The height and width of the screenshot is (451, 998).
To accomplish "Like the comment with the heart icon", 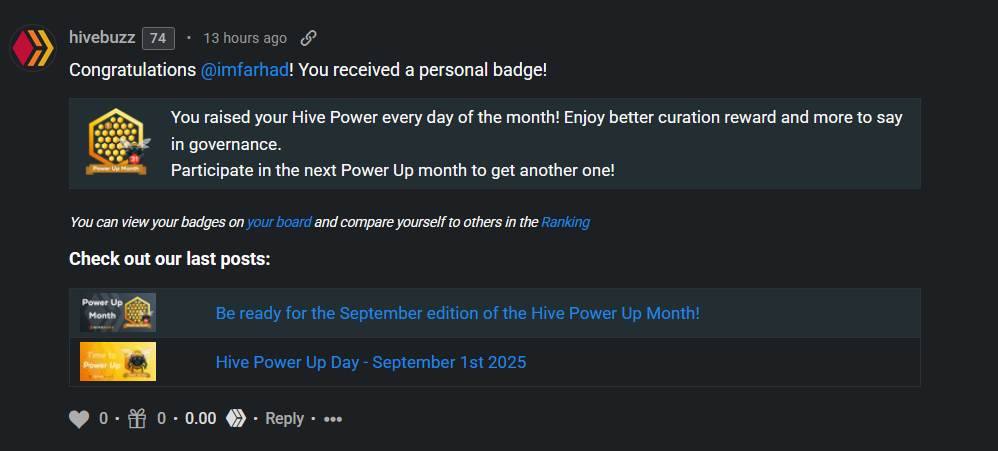I will click(79, 419).
